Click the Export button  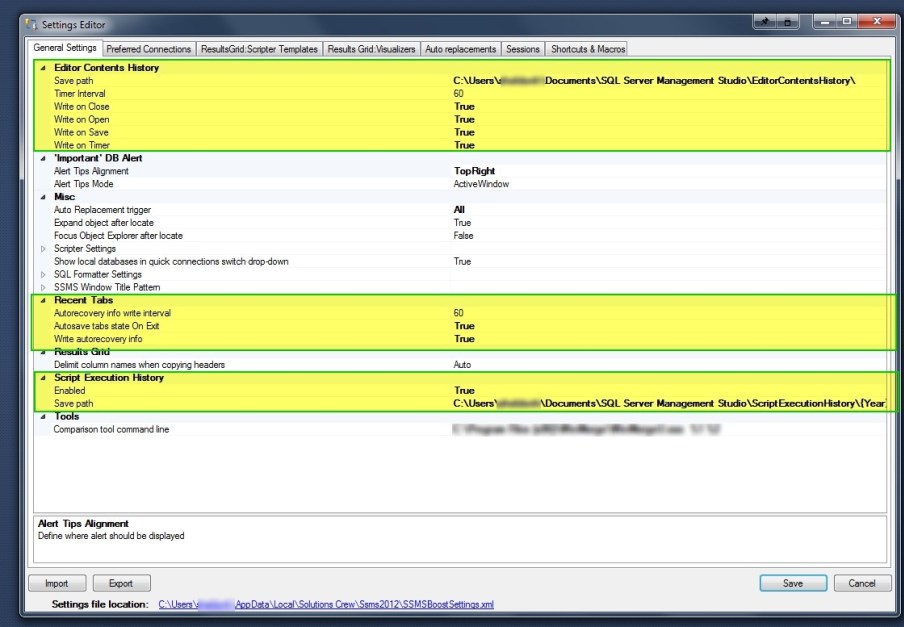pos(121,583)
